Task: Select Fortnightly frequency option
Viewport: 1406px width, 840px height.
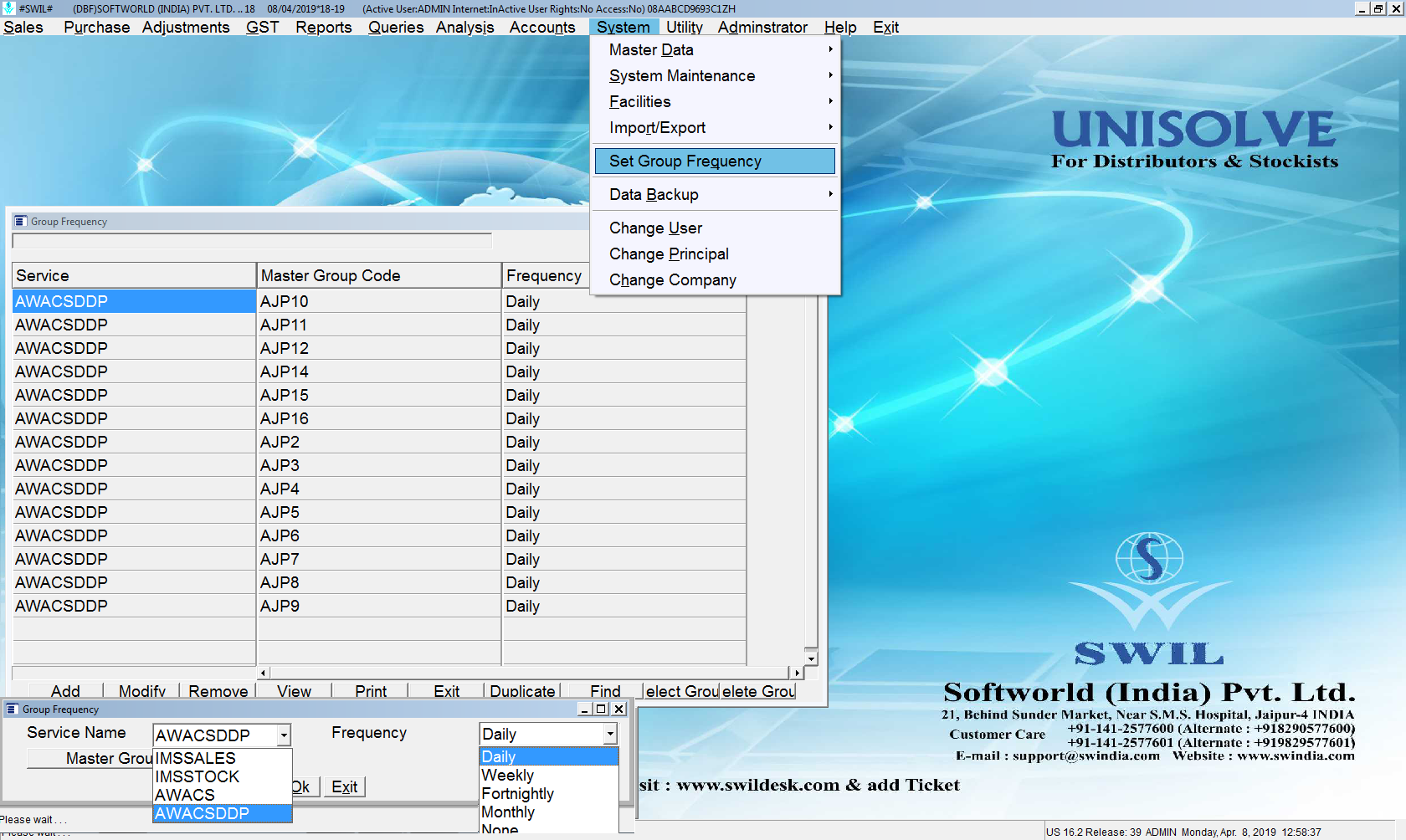Action: 549,793
